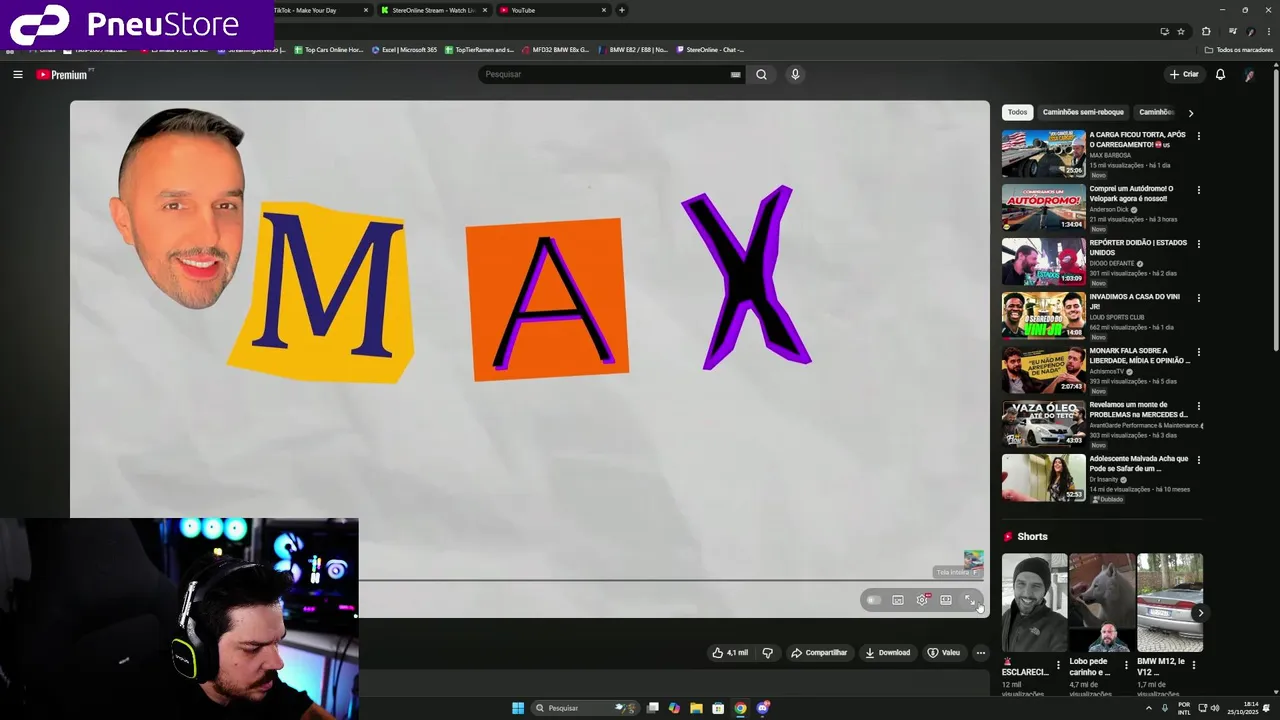1280x720 pixels.
Task: Open options for A CARGA FICOU TORTA video
Action: [1199, 136]
